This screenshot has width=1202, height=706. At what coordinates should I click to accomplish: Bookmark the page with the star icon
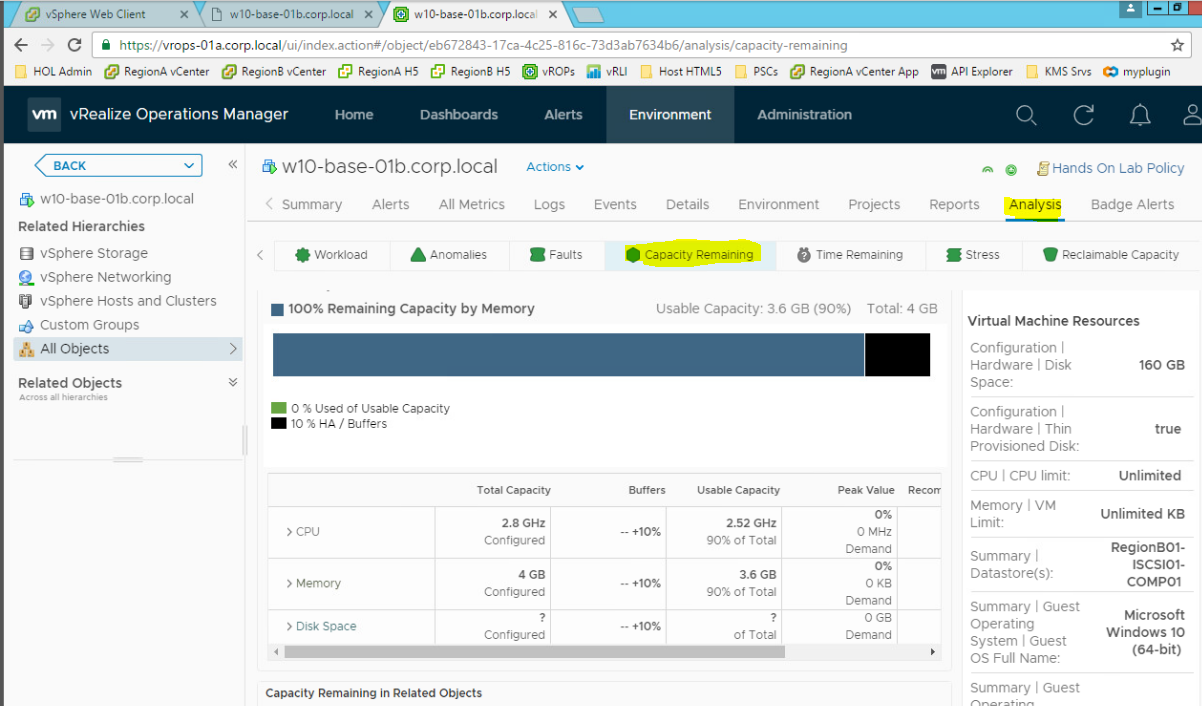tap(1177, 45)
